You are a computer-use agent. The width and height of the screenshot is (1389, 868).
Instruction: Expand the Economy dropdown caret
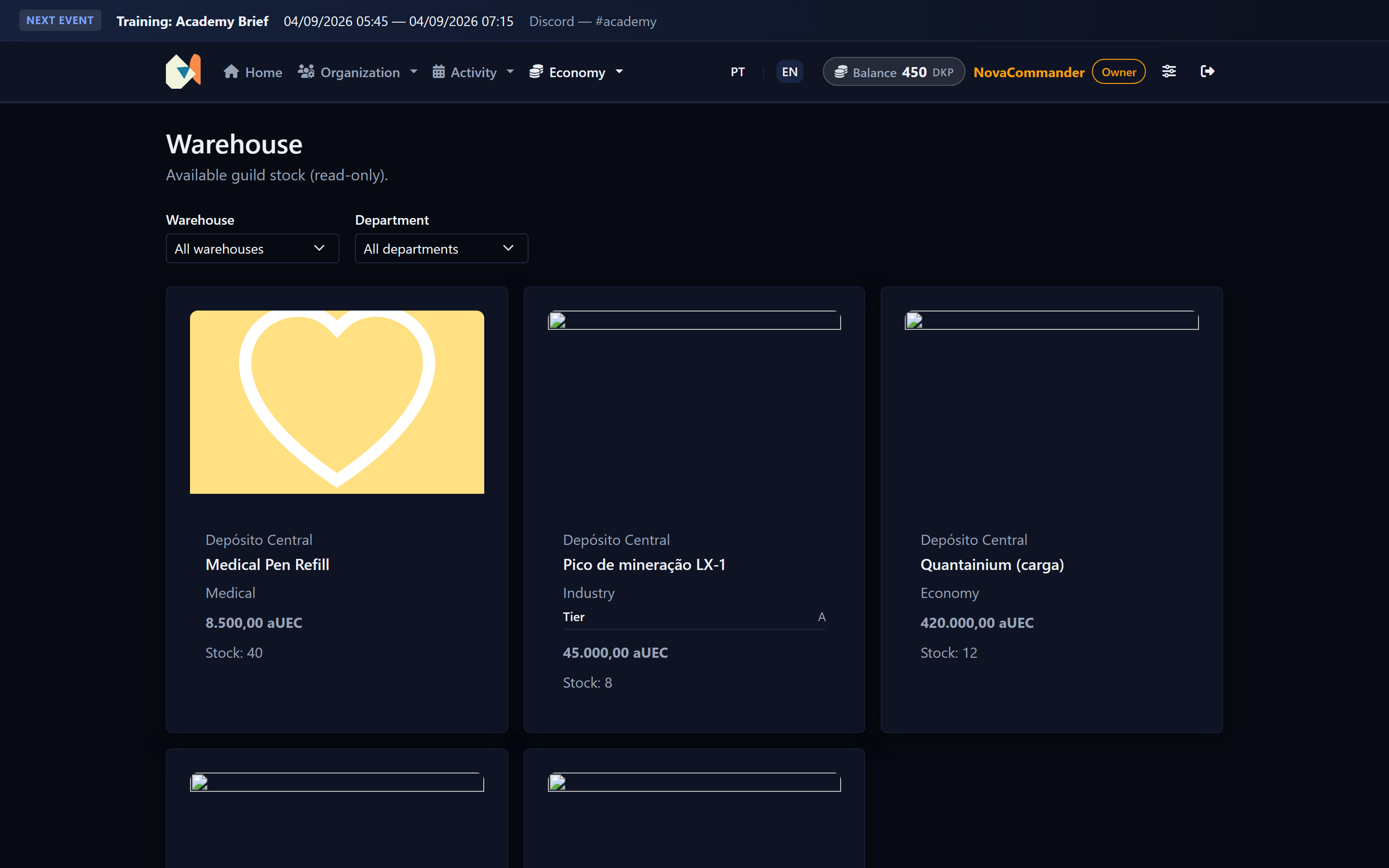click(619, 72)
